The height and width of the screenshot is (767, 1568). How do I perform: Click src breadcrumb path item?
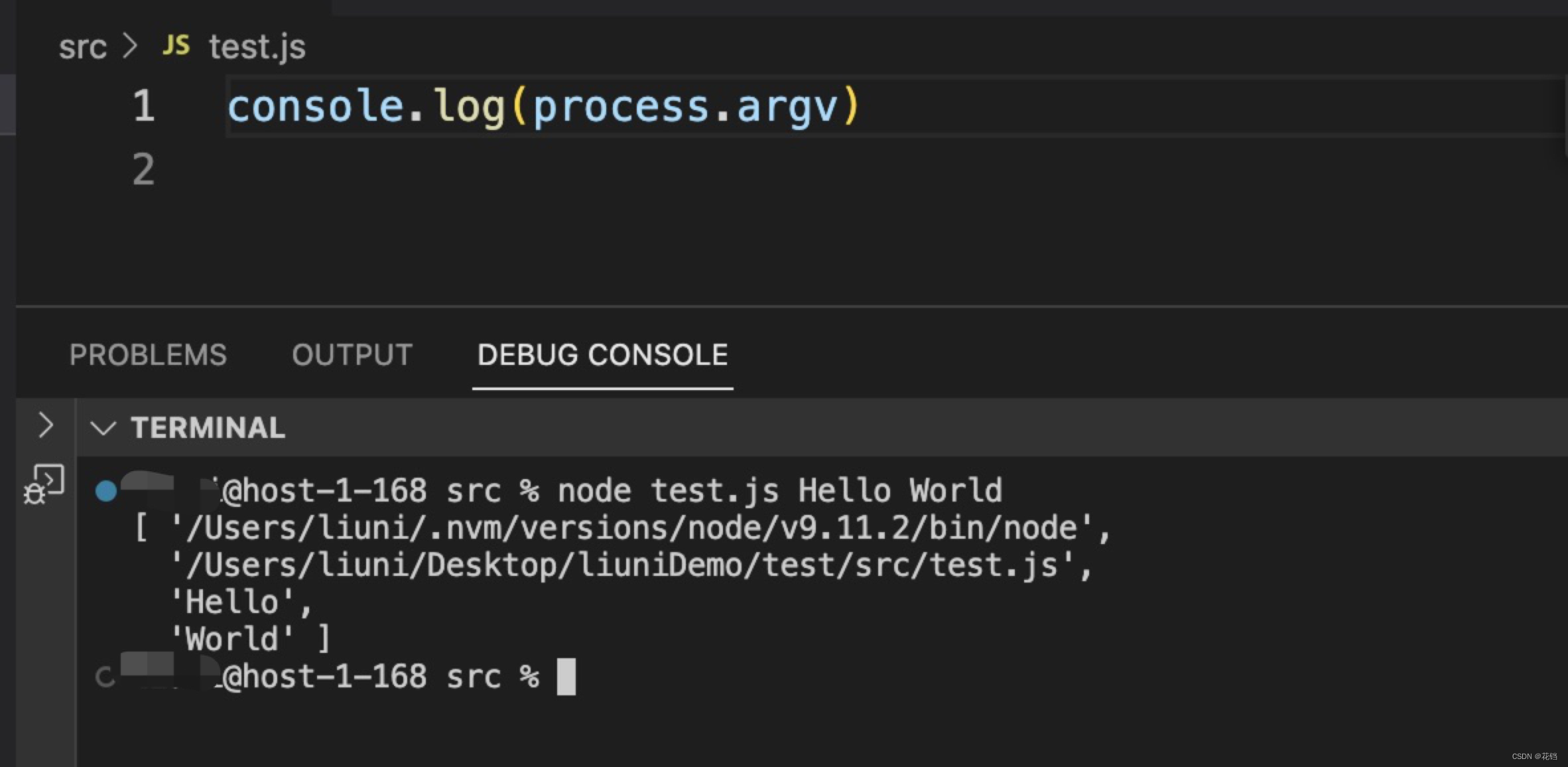[74, 44]
